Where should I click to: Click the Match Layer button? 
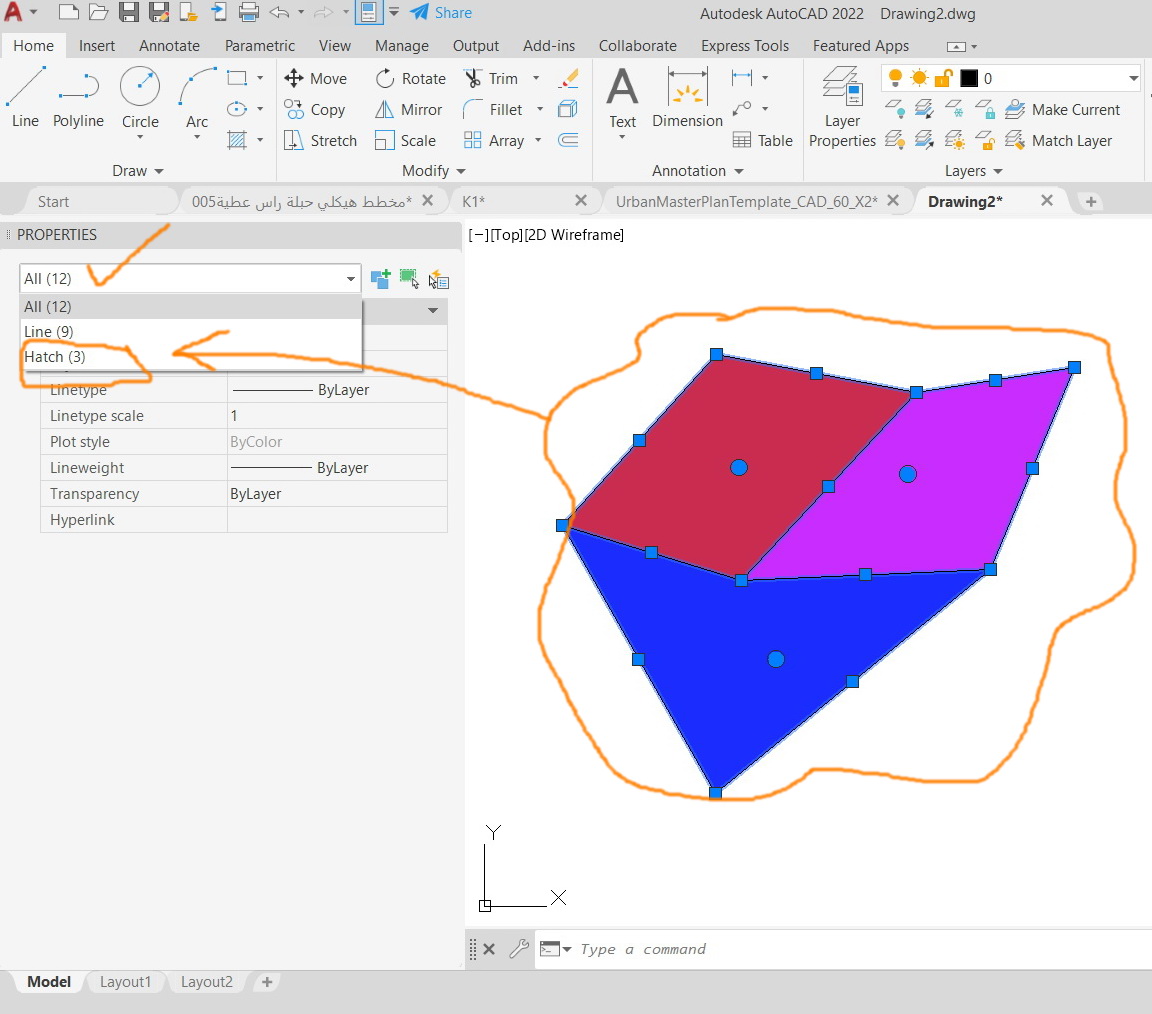[x=1058, y=140]
